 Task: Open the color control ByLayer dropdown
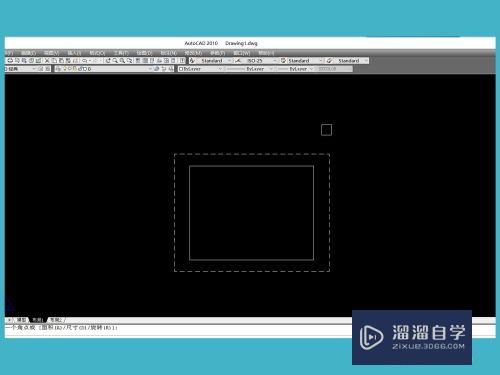point(200,69)
